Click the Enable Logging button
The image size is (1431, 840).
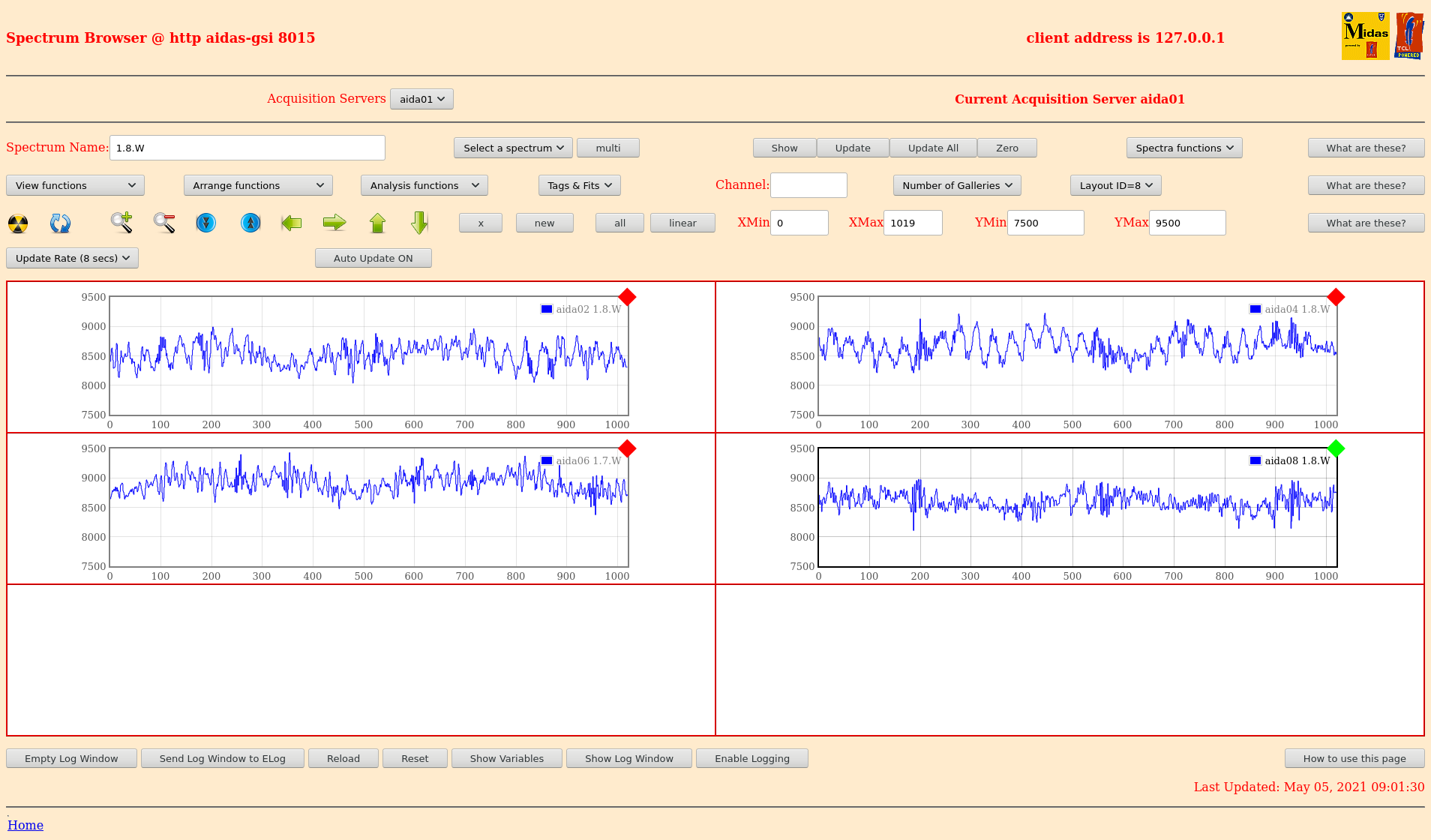[752, 758]
